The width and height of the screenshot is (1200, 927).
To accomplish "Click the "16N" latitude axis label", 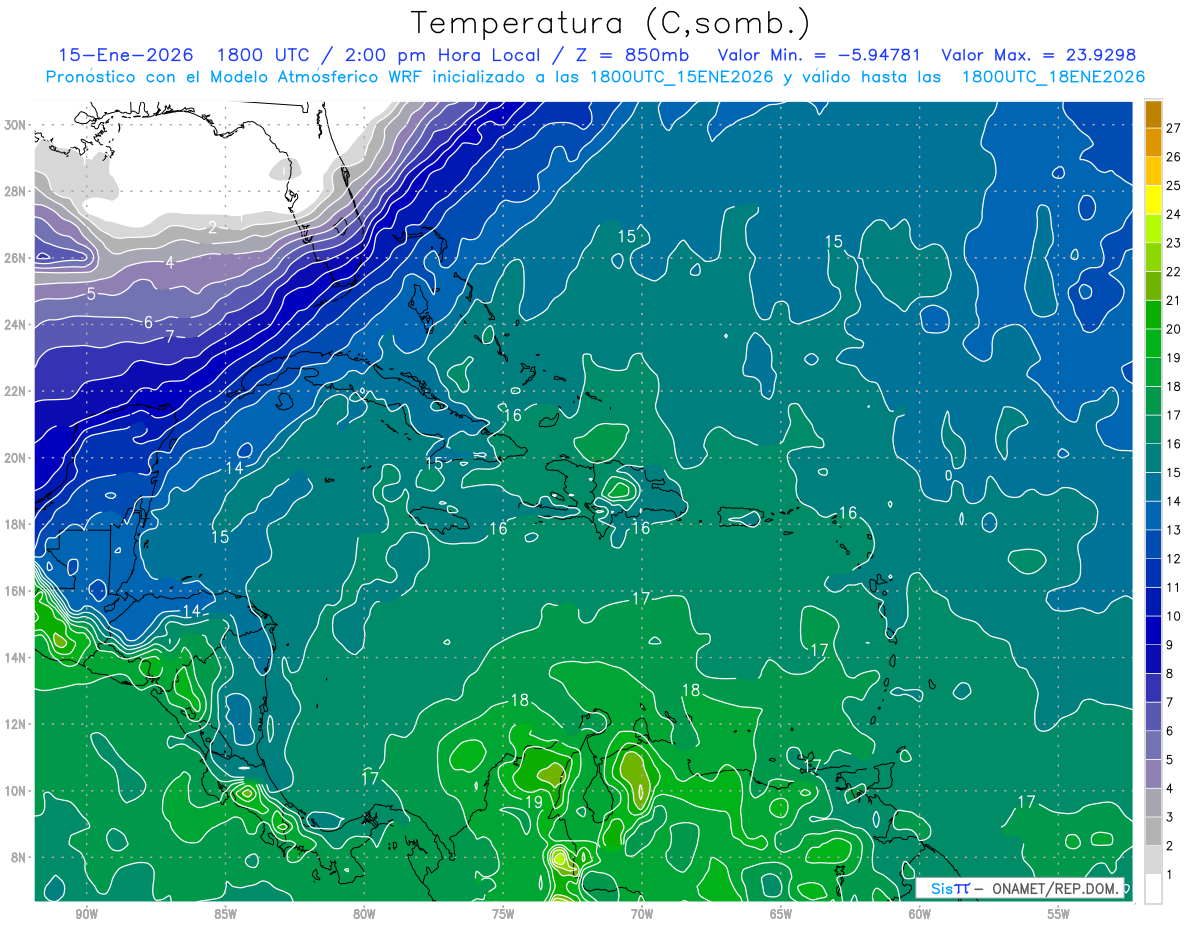I will (x=17, y=591).
